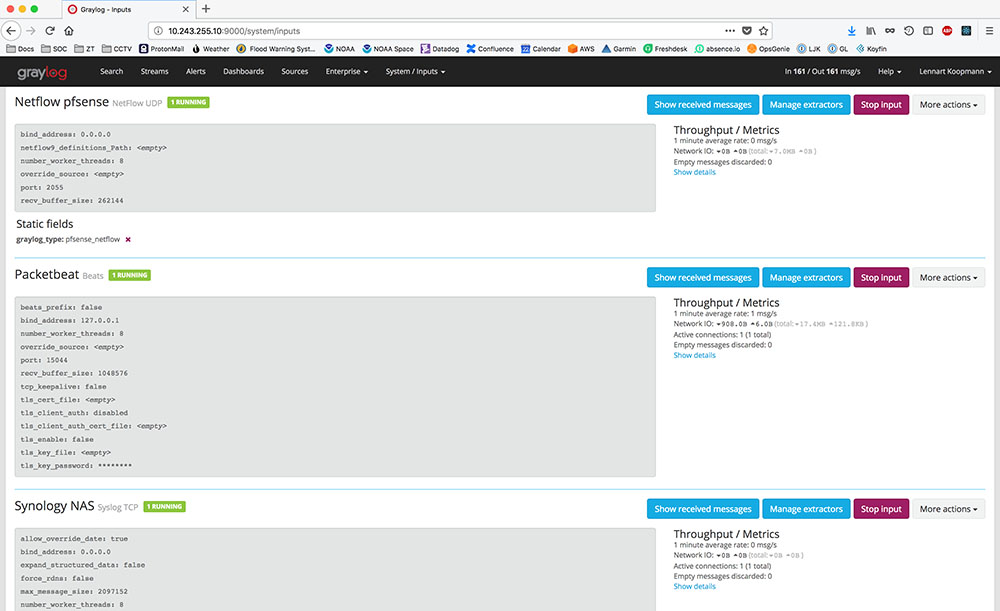Open the downloads panel

(851, 31)
